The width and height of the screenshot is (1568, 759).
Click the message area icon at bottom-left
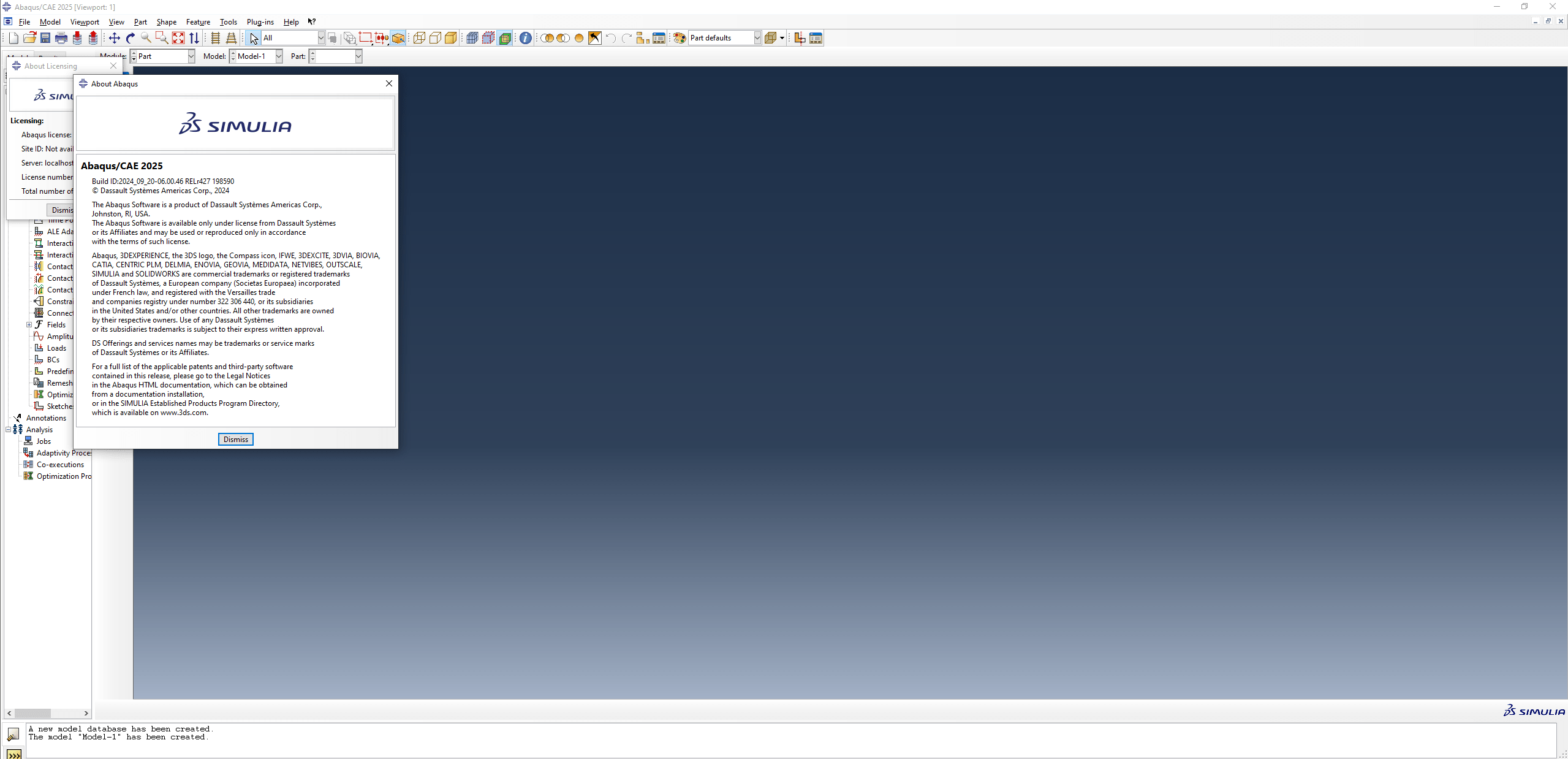click(x=13, y=734)
